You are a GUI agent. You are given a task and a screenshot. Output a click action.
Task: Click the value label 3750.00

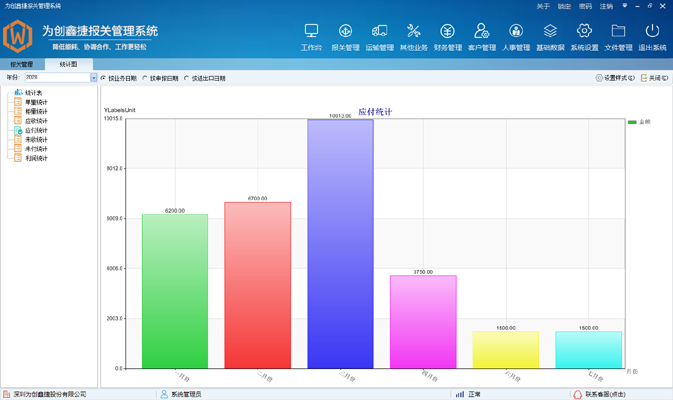[x=423, y=272]
